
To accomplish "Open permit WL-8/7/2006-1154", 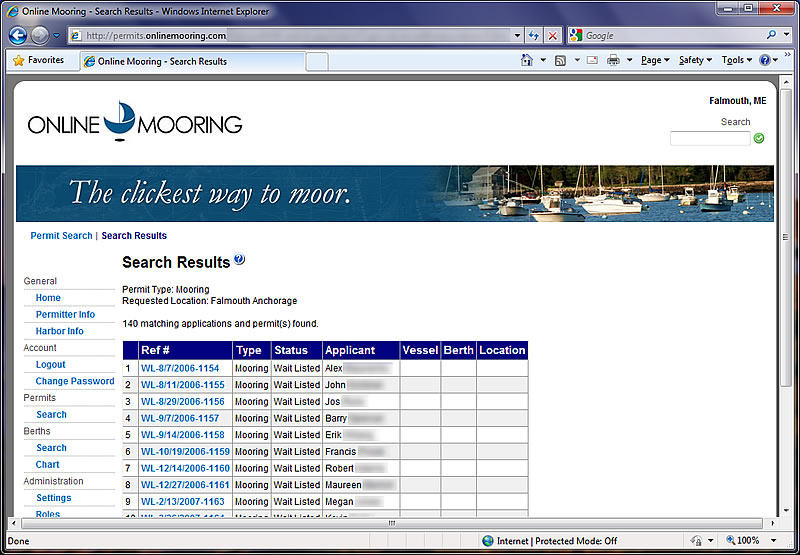I will [180, 368].
